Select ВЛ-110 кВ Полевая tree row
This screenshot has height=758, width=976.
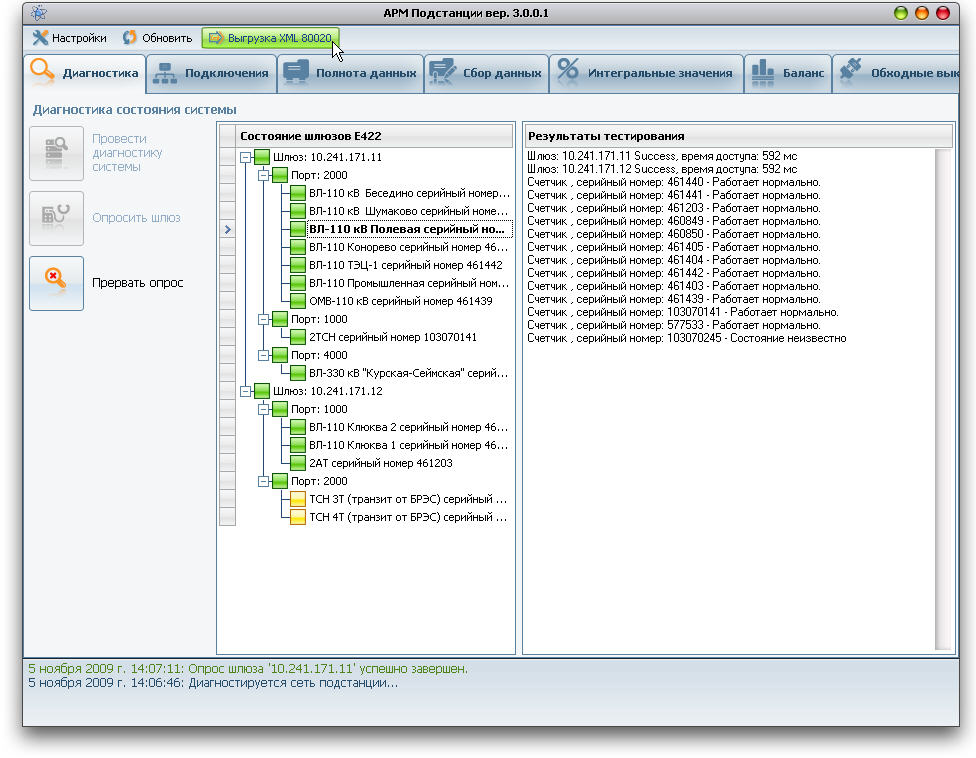pyautogui.click(x=409, y=230)
